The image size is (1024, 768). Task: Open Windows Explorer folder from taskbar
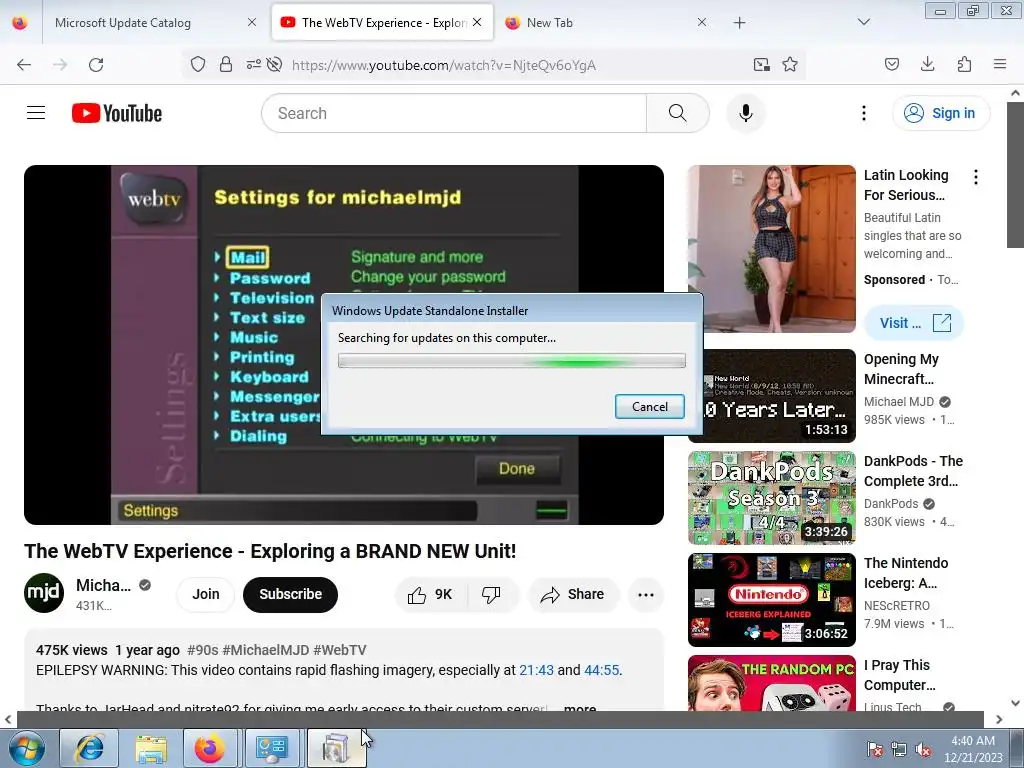[151, 748]
